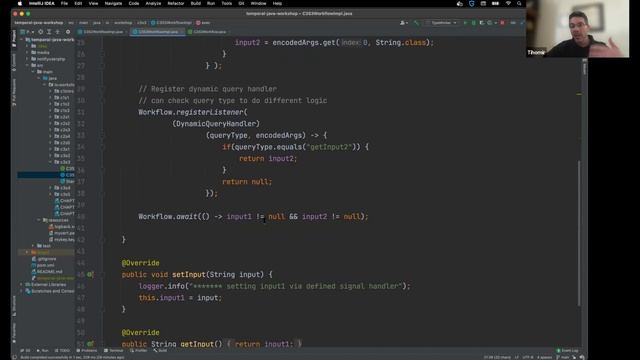Select pom.xml in project tree
Viewport: 640px width, 360px height.
coord(46,265)
